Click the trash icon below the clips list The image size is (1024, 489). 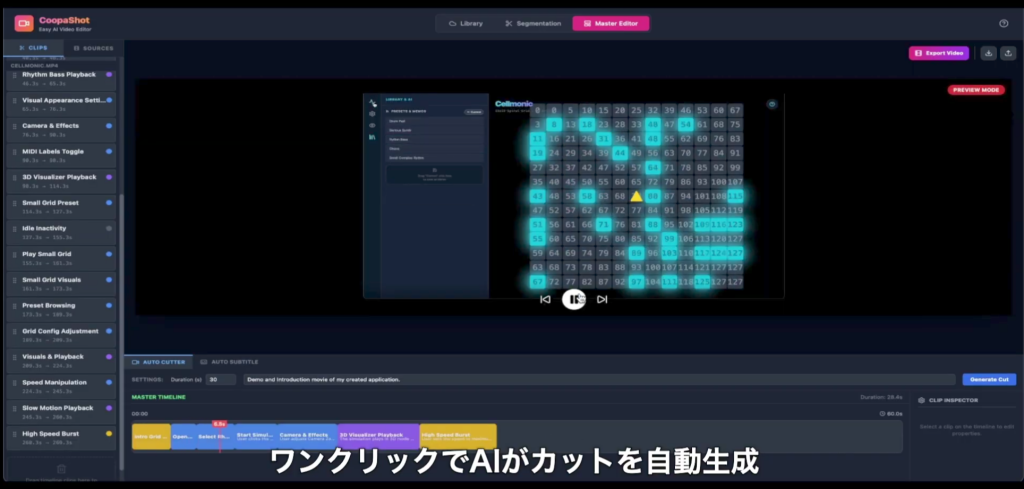pos(60,468)
